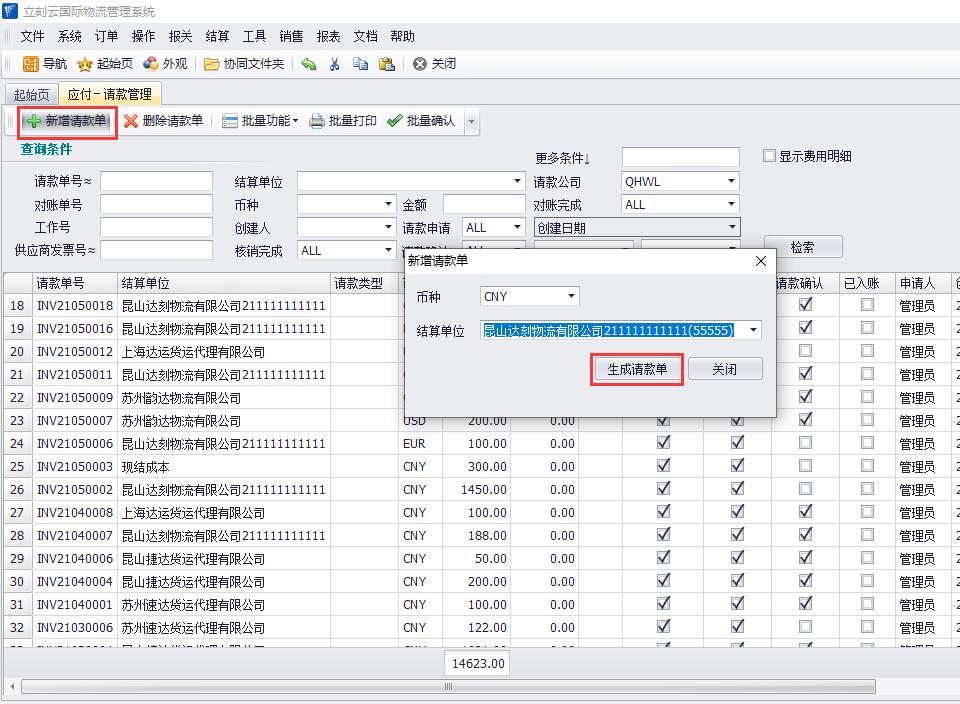Click the 请款单号 input field
Viewport: 960px width, 704px height.
click(x=156, y=182)
